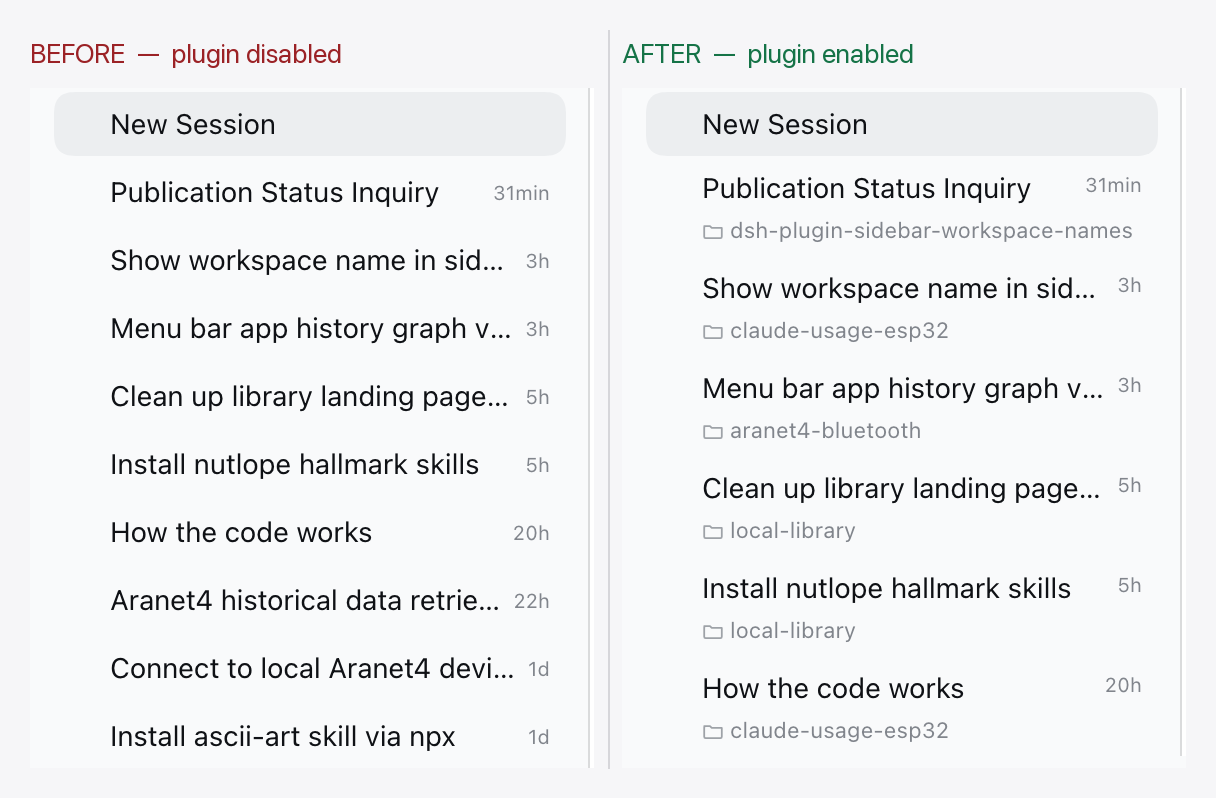Open Install nutlope hallmark skills in AFTER panel
The height and width of the screenshot is (798, 1216).
tap(902, 608)
